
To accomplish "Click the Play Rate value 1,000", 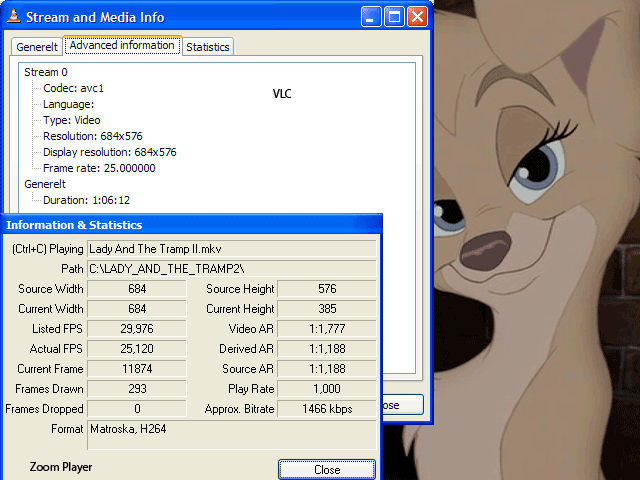I will (x=327, y=389).
